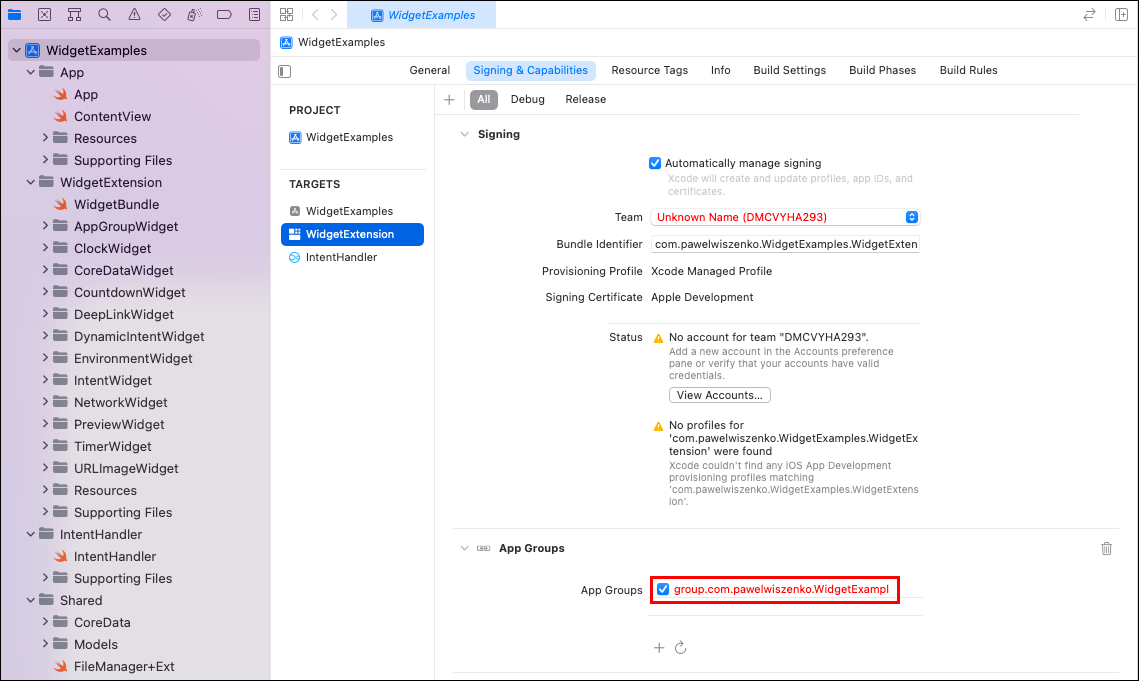Open the Project navigator folder icon
This screenshot has width=1139, height=681.
pos(15,15)
